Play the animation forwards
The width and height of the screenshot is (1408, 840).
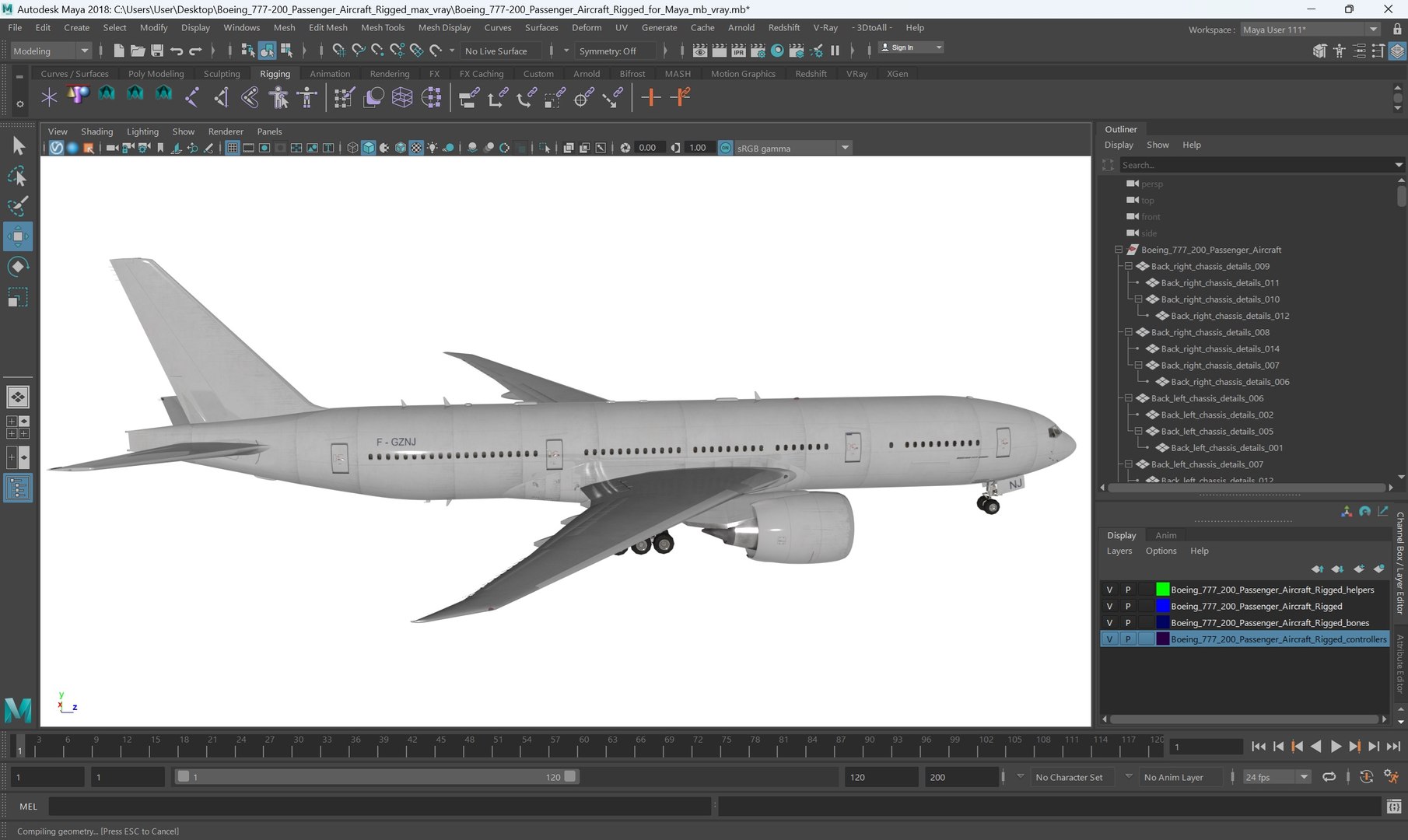tap(1336, 746)
